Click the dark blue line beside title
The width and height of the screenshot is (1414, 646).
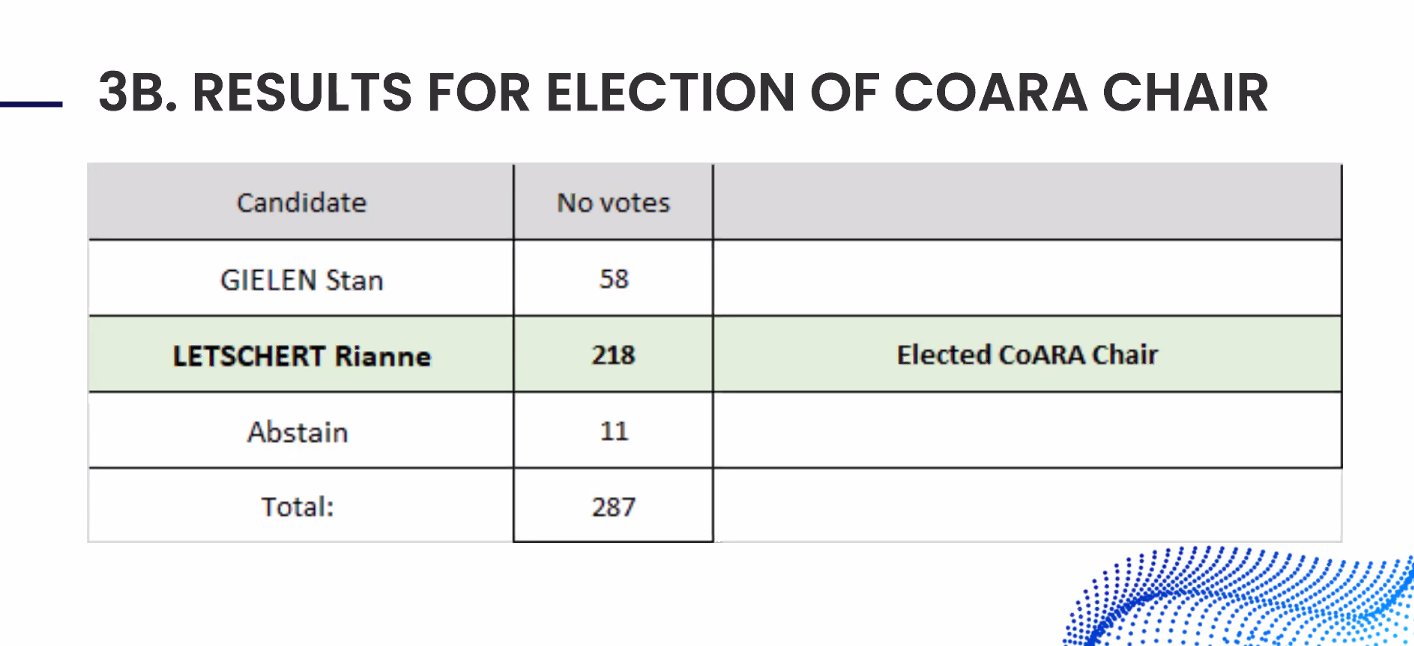pos(30,103)
